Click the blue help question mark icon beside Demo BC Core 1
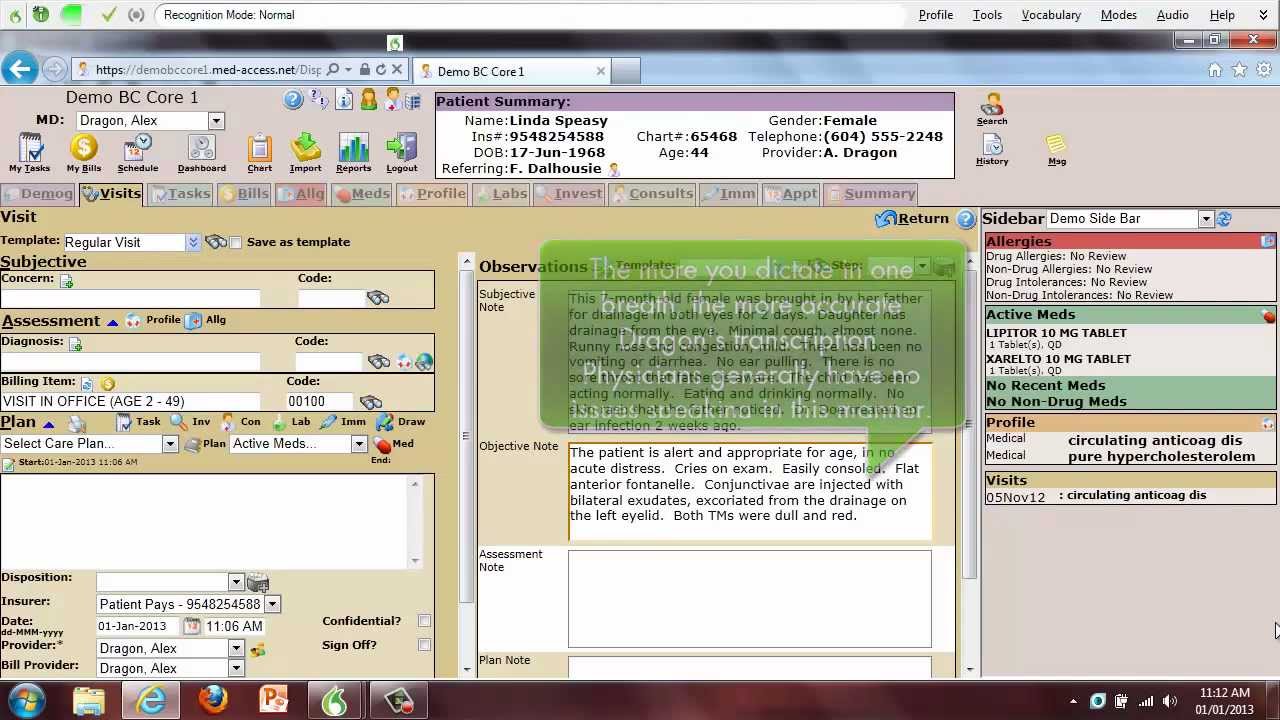 (x=293, y=99)
